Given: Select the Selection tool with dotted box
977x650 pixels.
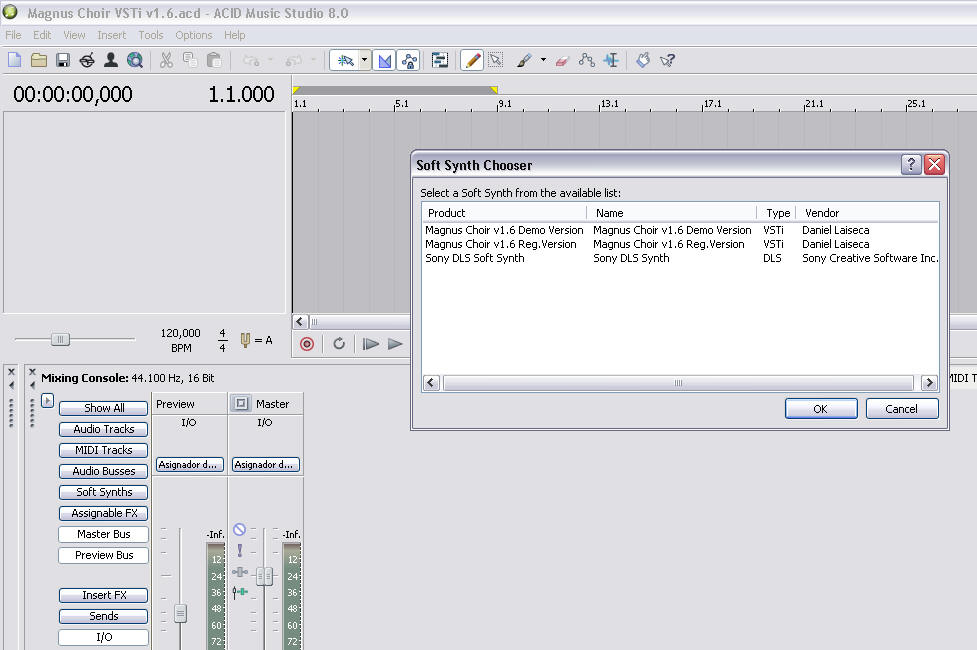Looking at the screenshot, I should click(x=496, y=60).
